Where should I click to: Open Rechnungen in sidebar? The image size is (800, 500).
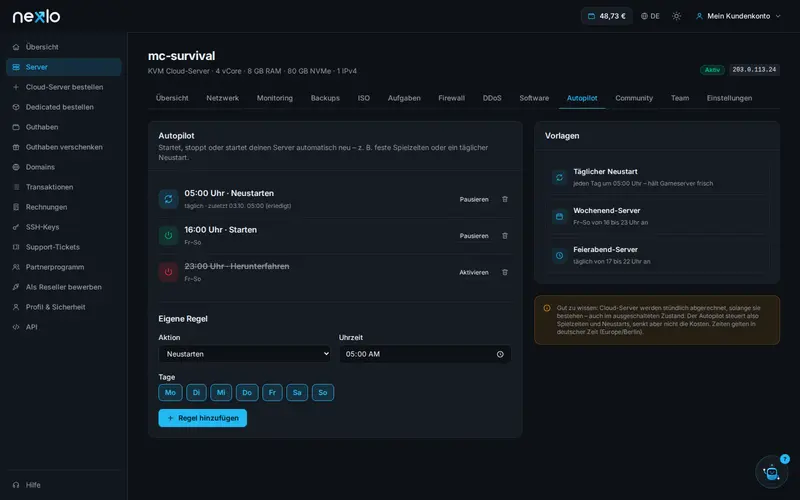pos(64,207)
